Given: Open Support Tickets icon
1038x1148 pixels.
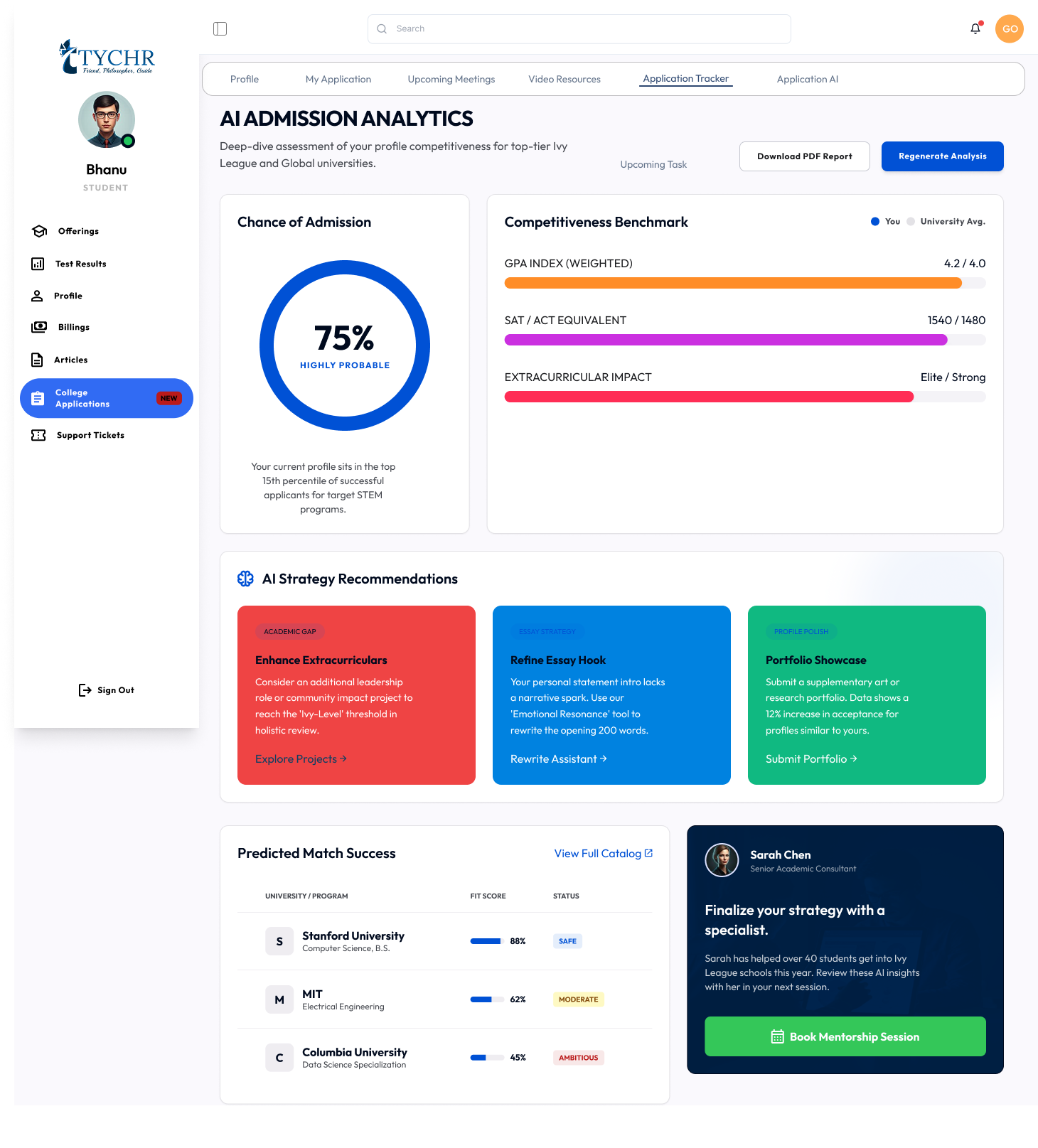Looking at the screenshot, I should pyautogui.click(x=38, y=435).
